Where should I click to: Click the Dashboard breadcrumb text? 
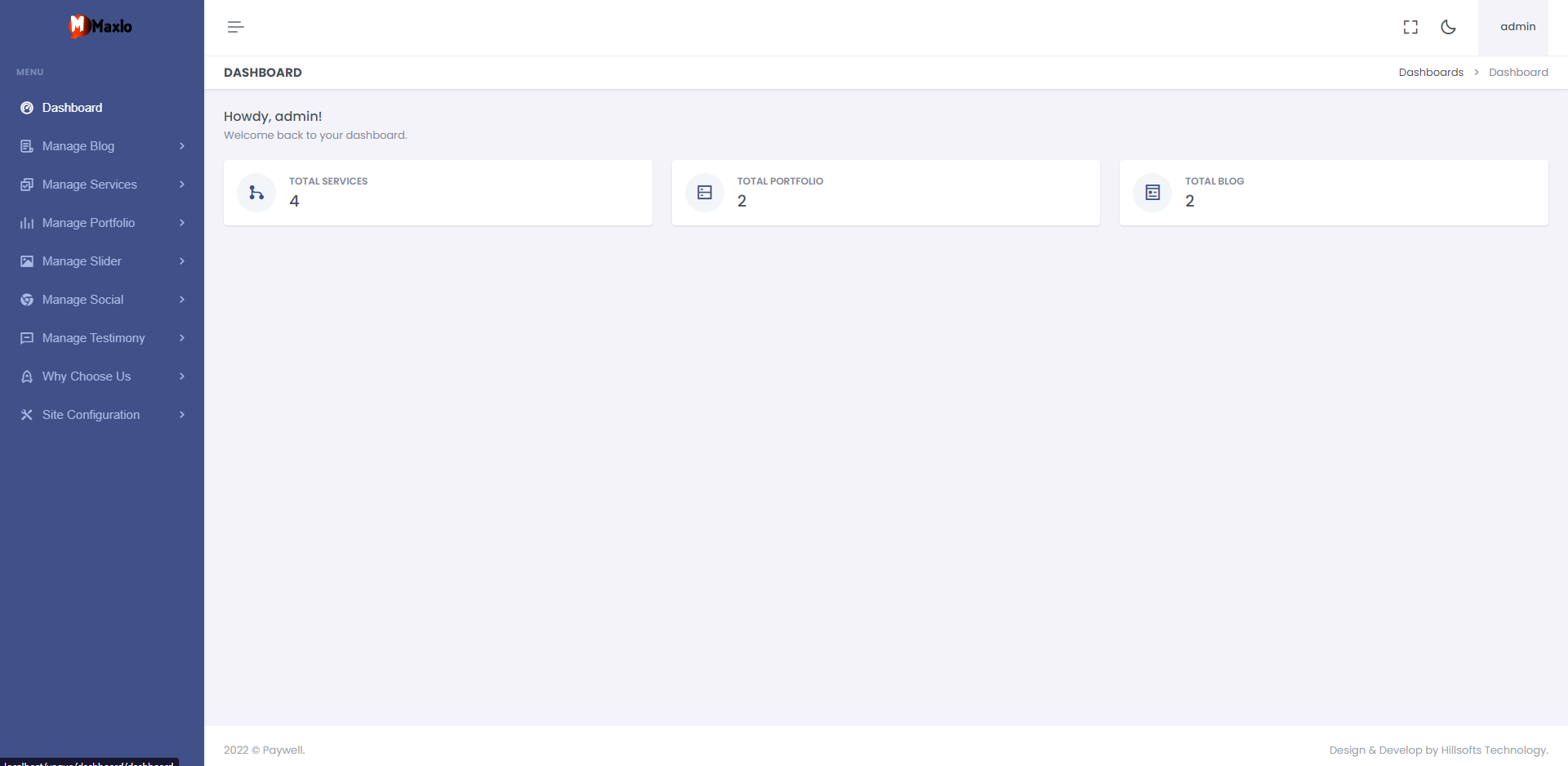tap(1518, 73)
